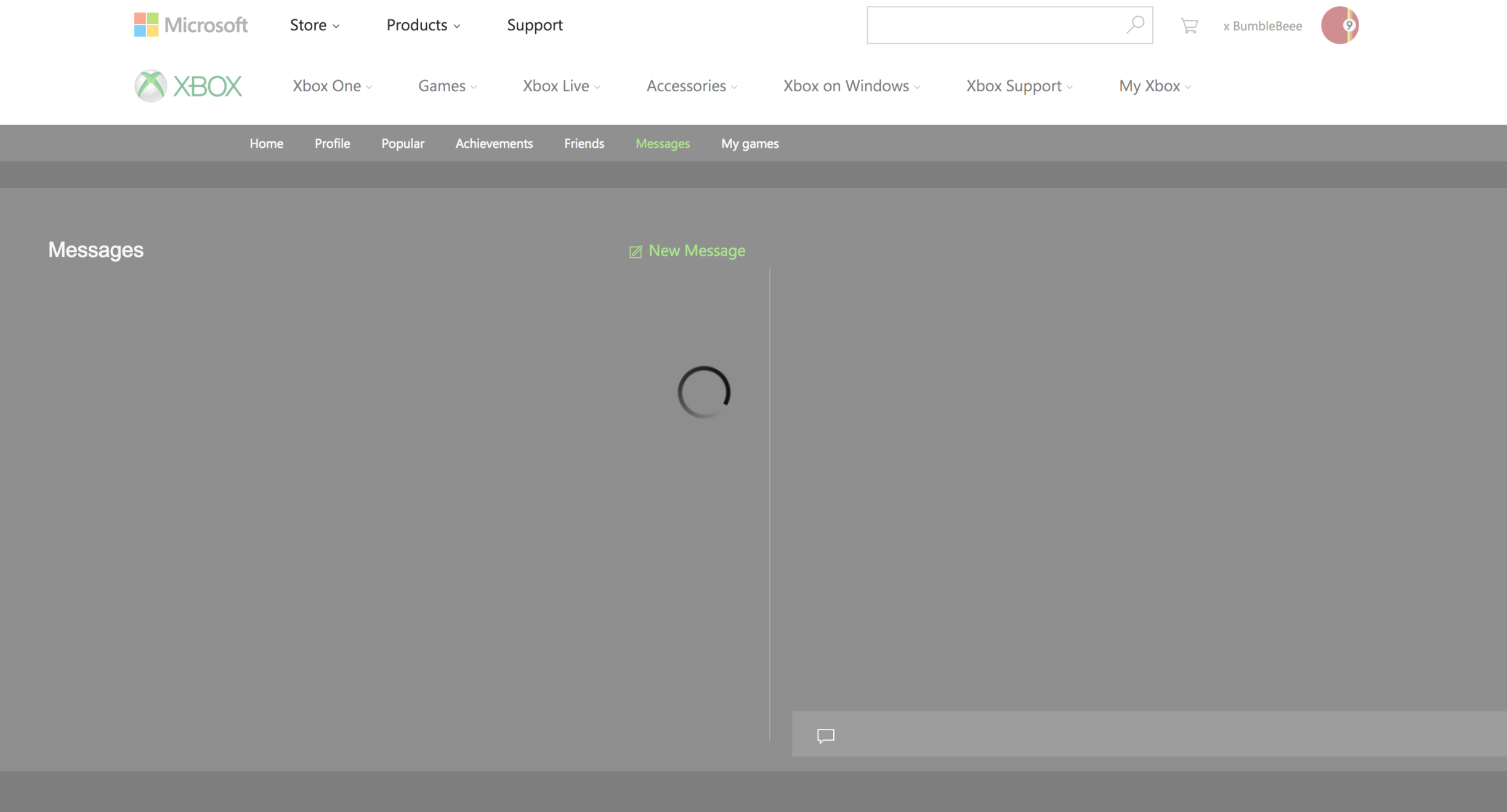Expand the Products dropdown
This screenshot has height=812, width=1507.
pyautogui.click(x=423, y=25)
